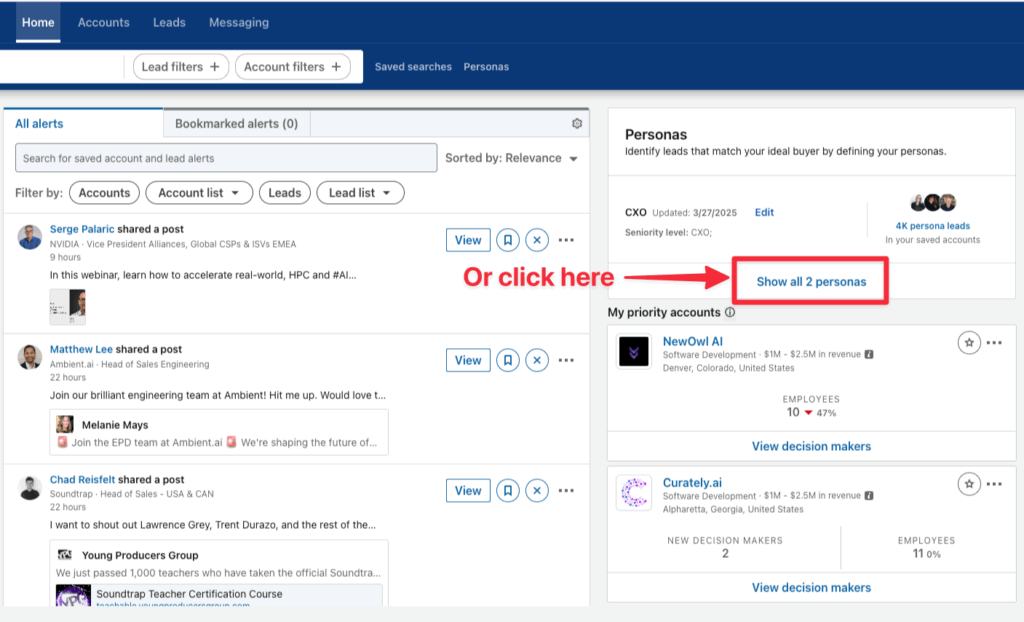Bookmark Serge Palaric's alert
This screenshot has height=622, width=1024.
507,240
